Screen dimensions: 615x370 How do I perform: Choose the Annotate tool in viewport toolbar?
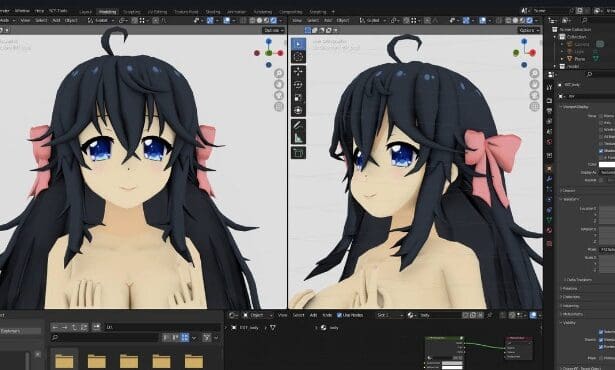(x=298, y=126)
